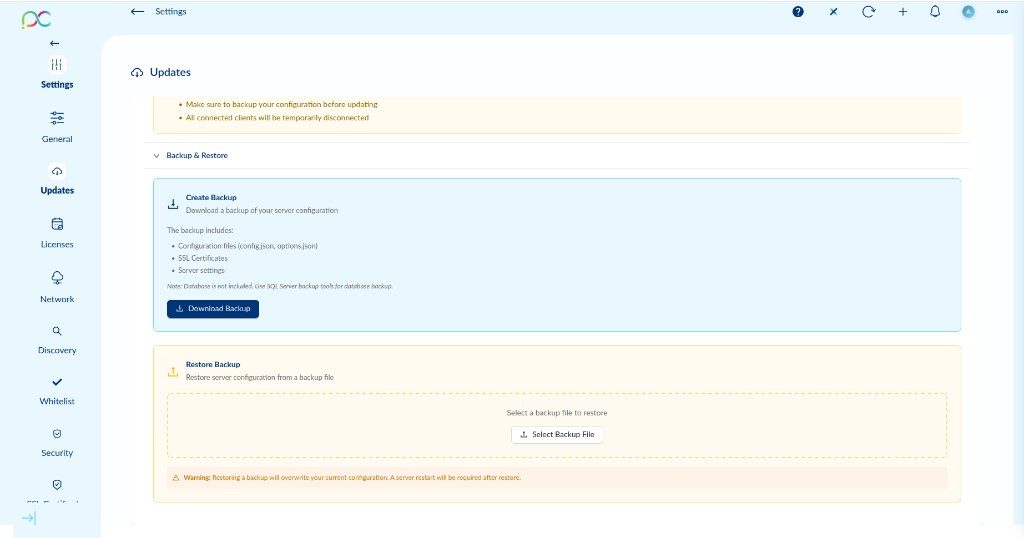The width and height of the screenshot is (1024, 538).
Task: Click the 'Select a backup file to restore' text
Action: [557, 413]
